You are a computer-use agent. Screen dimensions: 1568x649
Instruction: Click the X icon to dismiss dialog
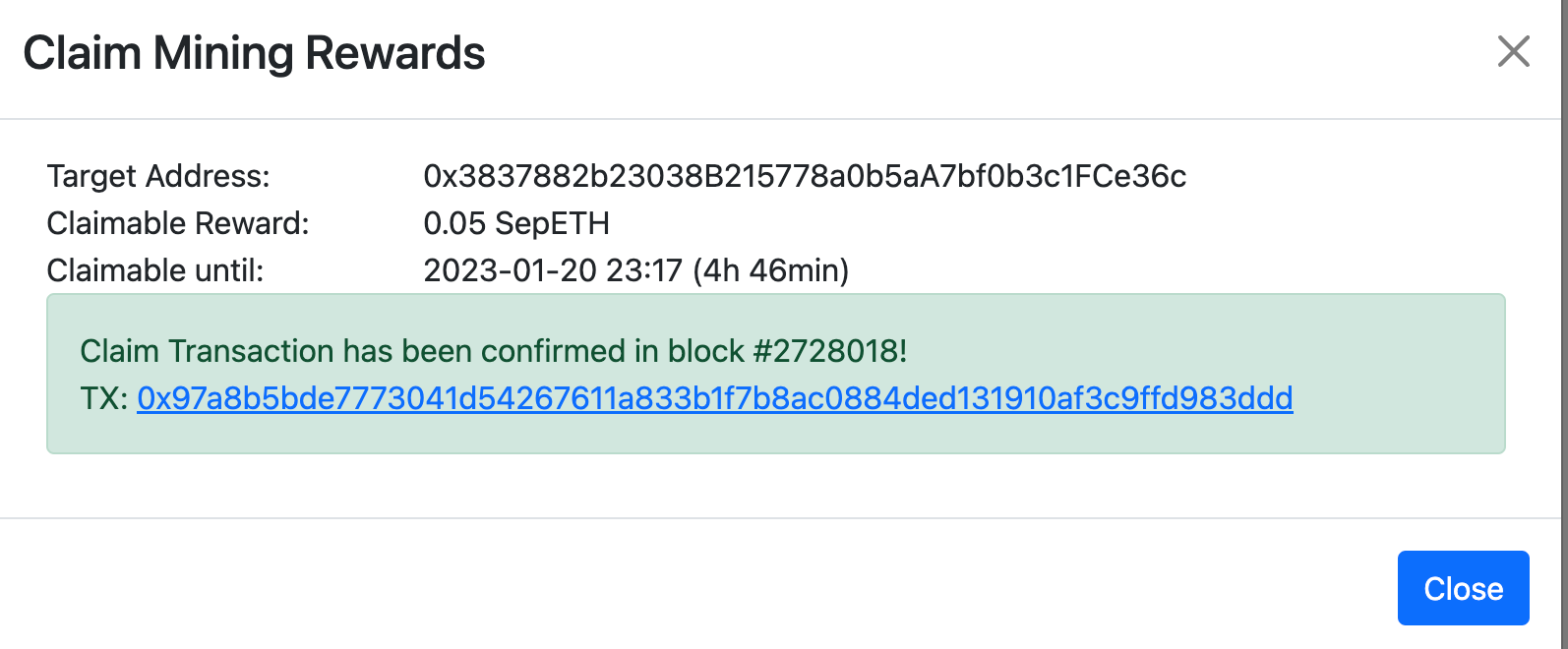click(1513, 51)
